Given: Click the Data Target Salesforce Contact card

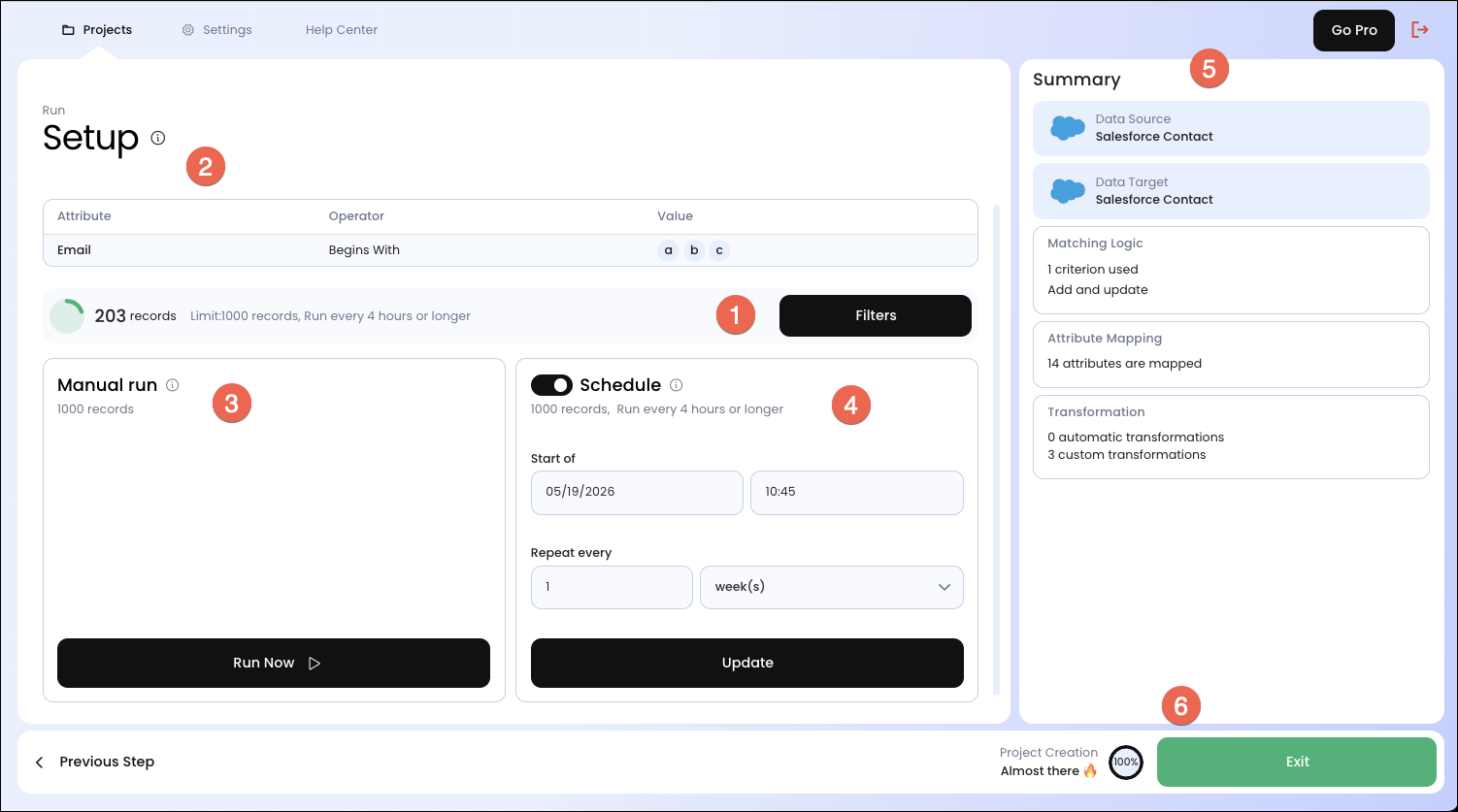Looking at the screenshot, I should tap(1231, 191).
